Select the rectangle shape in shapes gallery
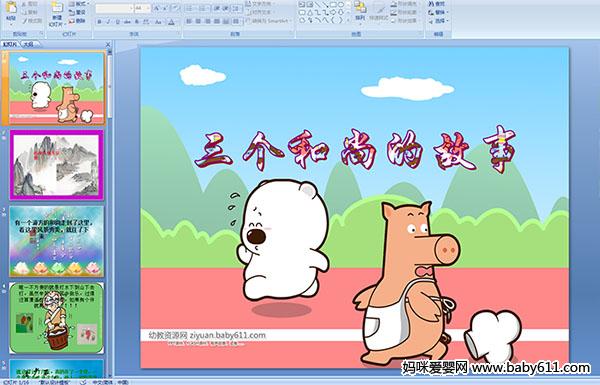The image size is (600, 385). pos(333,5)
